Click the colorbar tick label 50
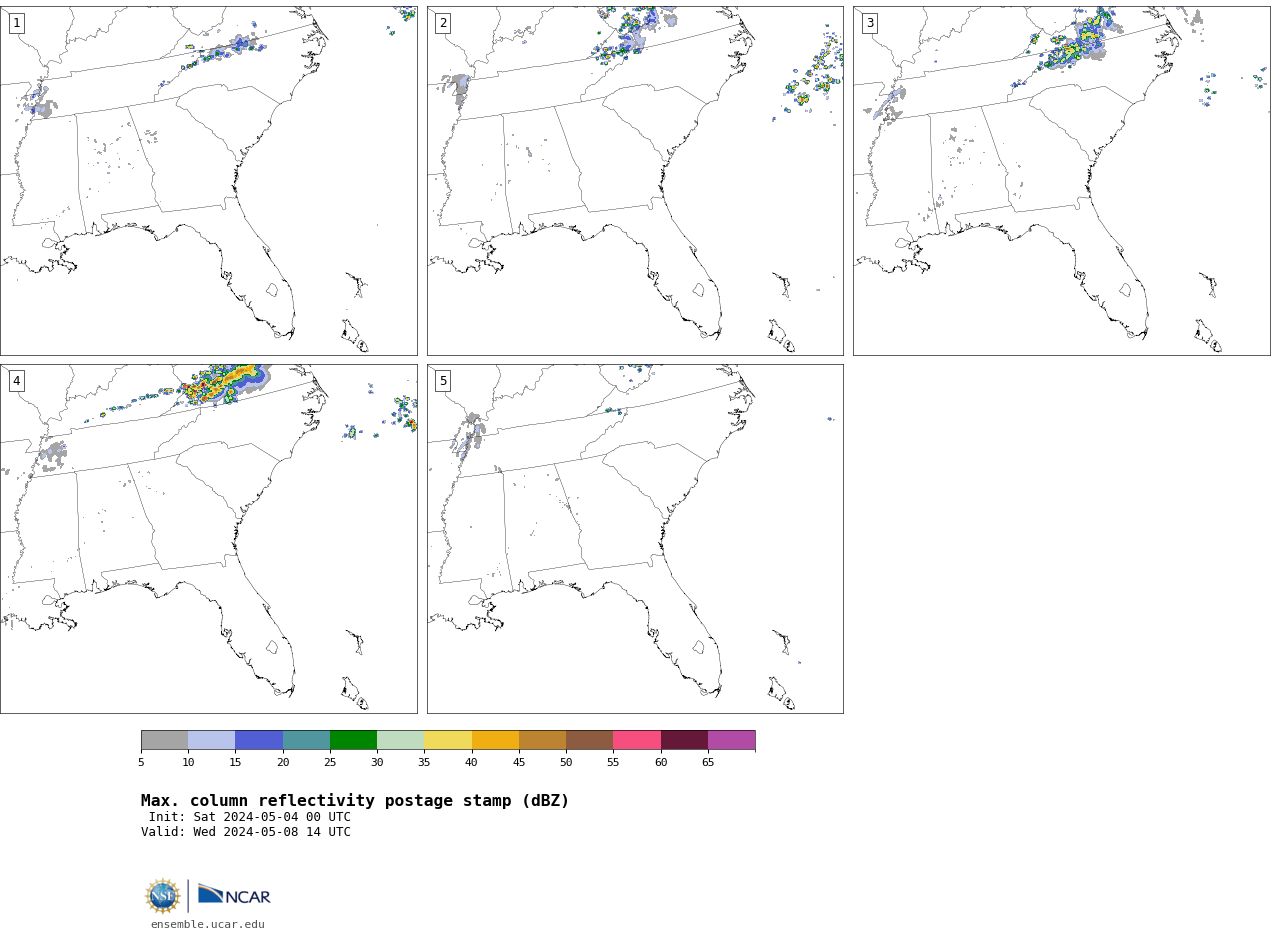The height and width of the screenshot is (936, 1280). coord(566,763)
